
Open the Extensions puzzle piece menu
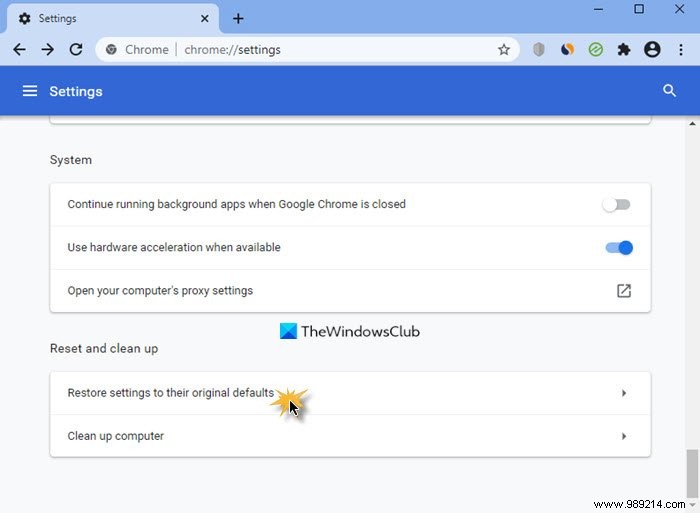click(x=624, y=50)
